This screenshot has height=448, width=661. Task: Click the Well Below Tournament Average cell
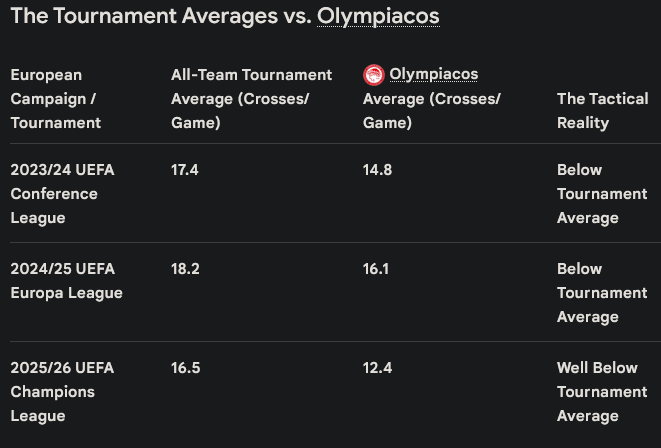[x=602, y=392]
